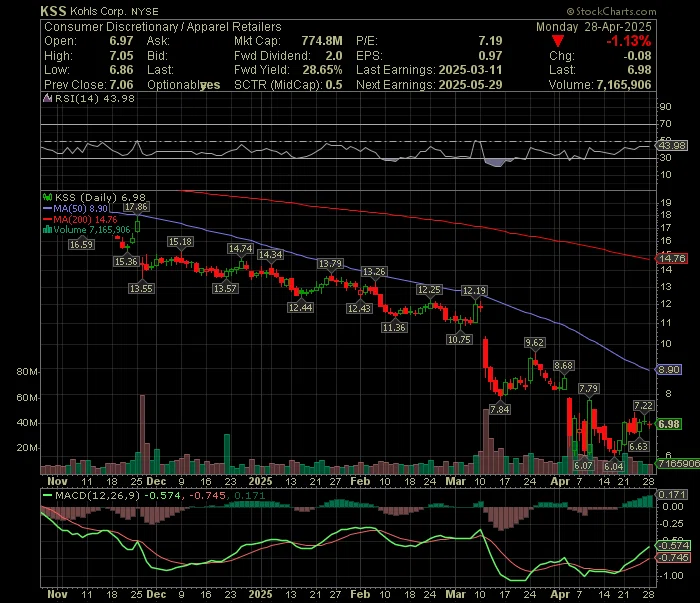Click the Next Earnings date 2025-05-29
The image size is (700, 603).
471,85
